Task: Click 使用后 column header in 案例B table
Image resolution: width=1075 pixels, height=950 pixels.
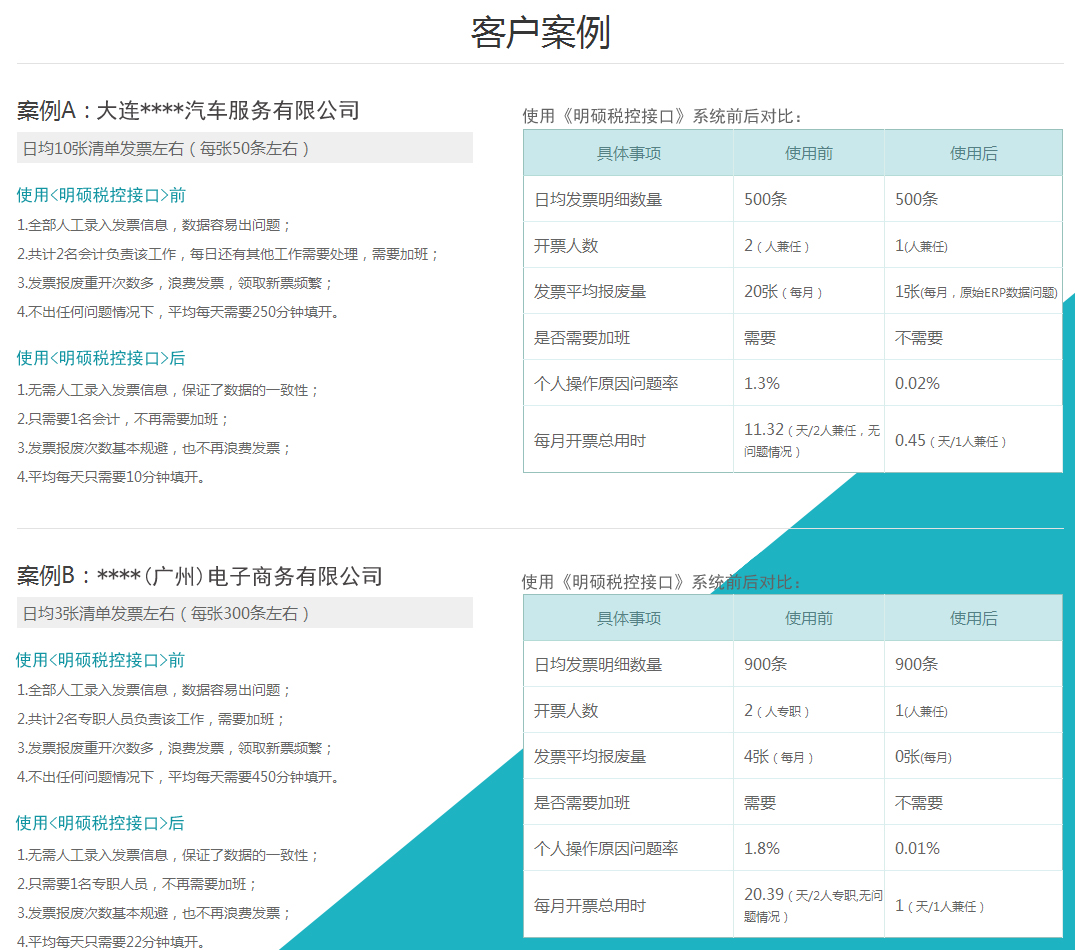Action: point(973,618)
